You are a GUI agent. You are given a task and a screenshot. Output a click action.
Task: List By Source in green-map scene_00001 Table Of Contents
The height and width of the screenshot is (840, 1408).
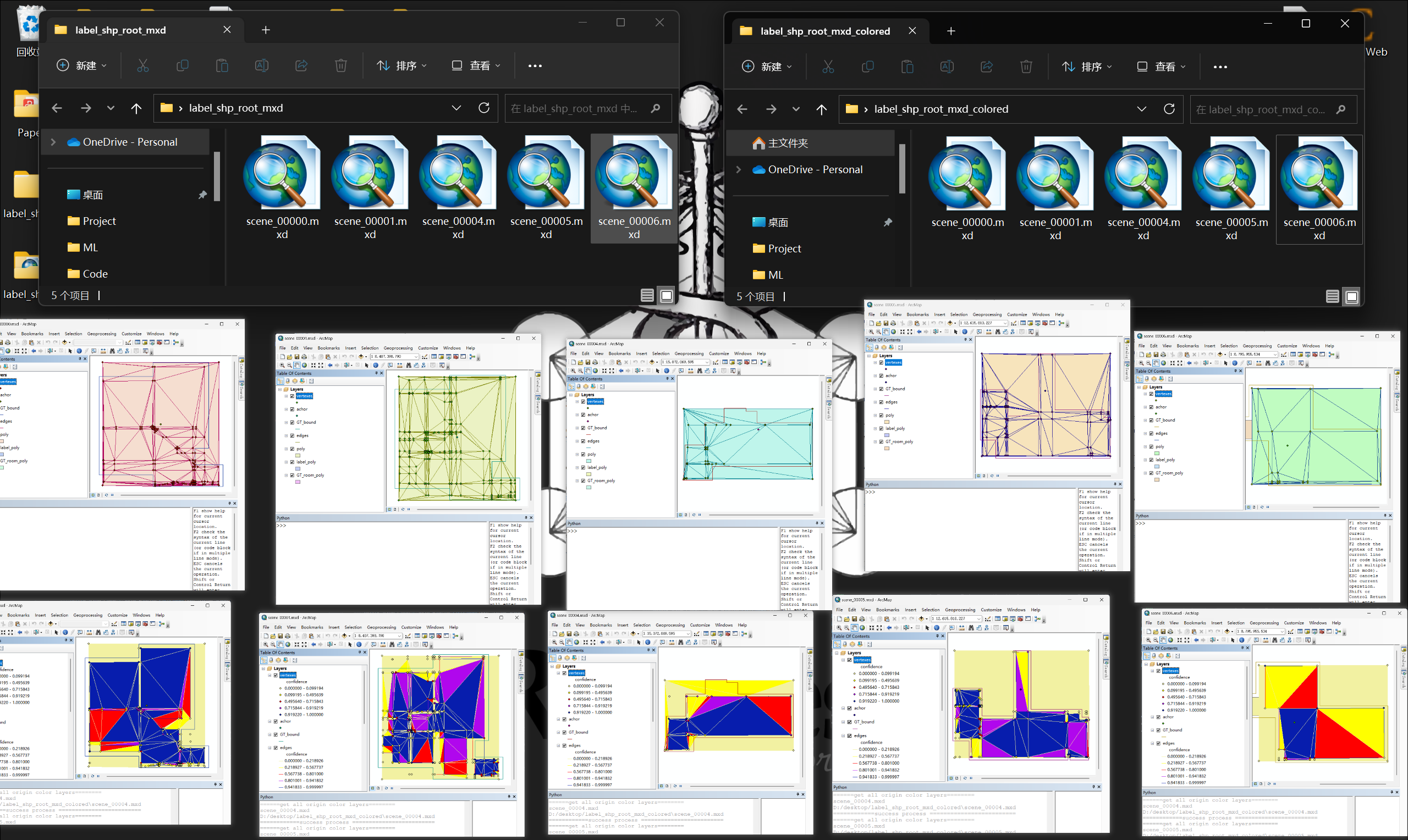[x=288, y=381]
